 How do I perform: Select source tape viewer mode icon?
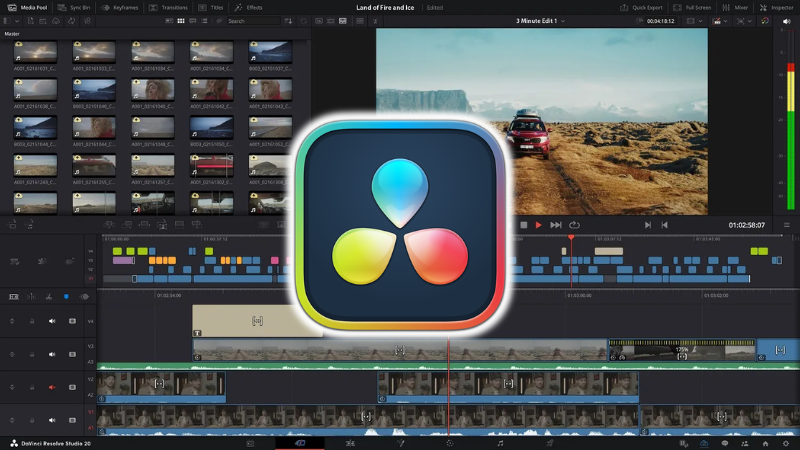tap(331, 21)
